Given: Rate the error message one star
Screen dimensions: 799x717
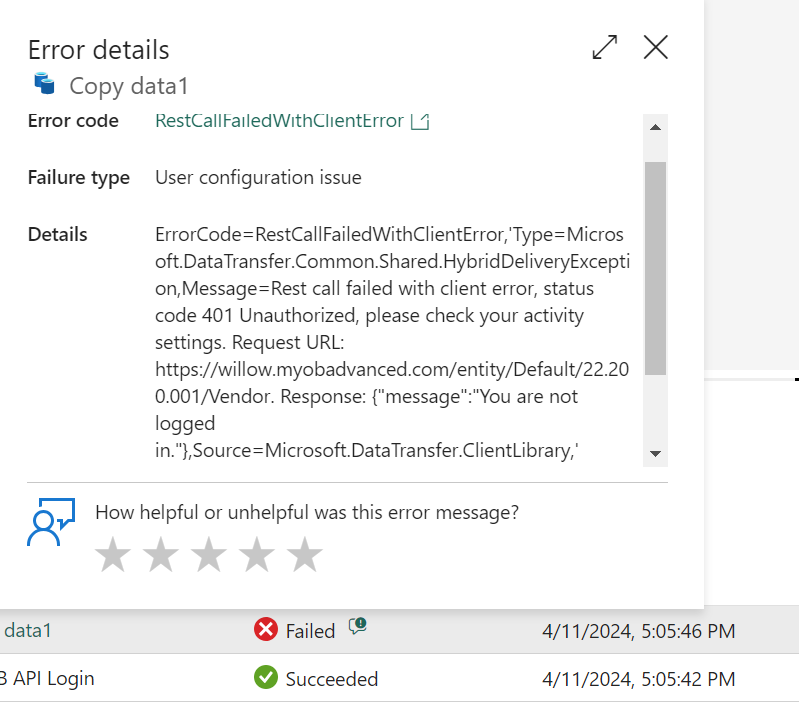Looking at the screenshot, I should [113, 554].
